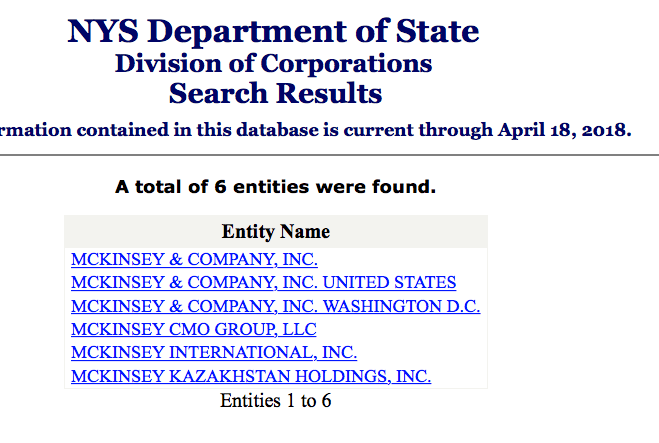Click blank row space right of MCKINSEY INTERNATIONAL, INC.
This screenshot has width=659, height=443.
click(420, 353)
